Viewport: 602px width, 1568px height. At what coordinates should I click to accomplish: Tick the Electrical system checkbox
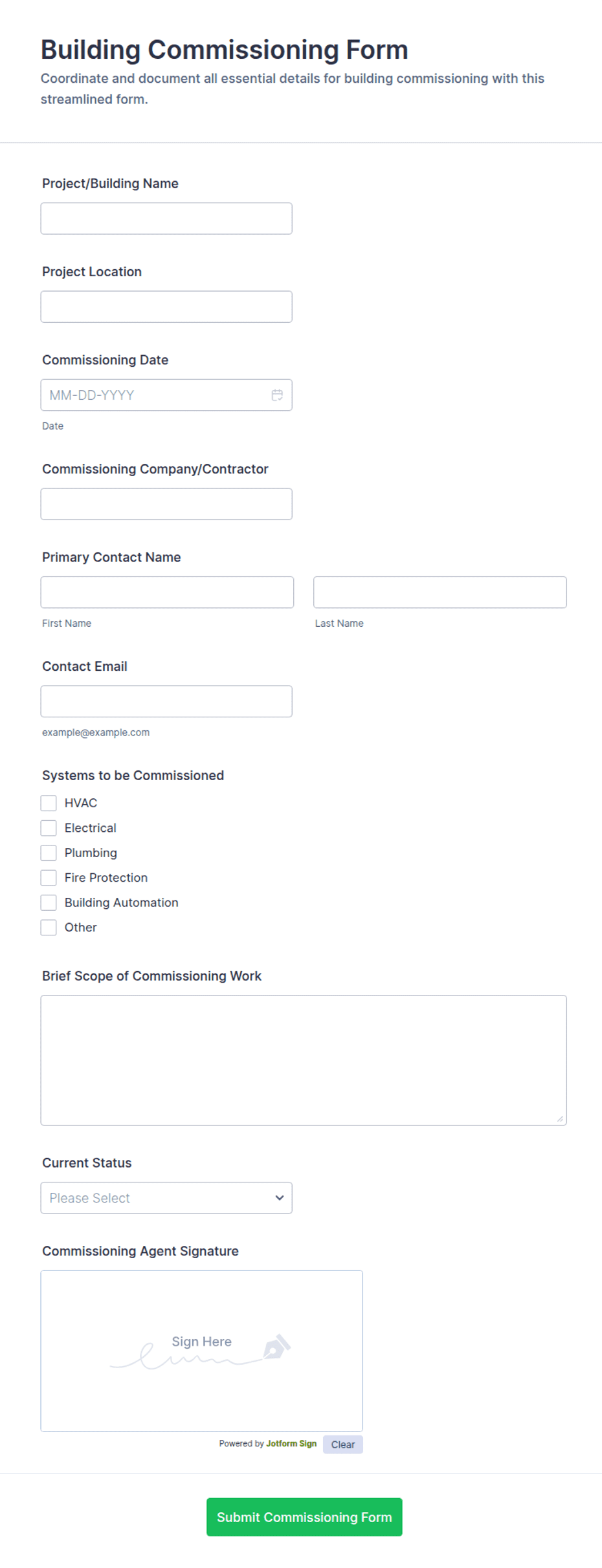click(x=49, y=828)
